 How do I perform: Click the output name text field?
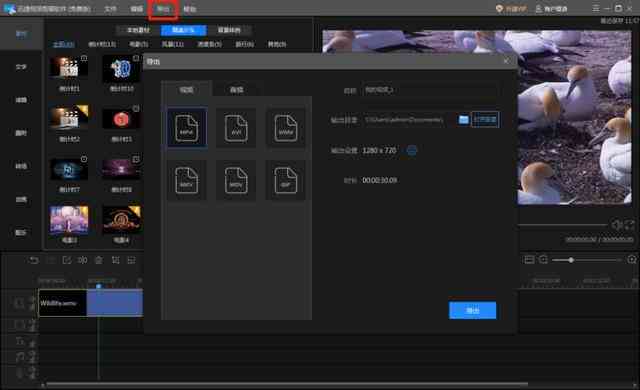[430, 90]
